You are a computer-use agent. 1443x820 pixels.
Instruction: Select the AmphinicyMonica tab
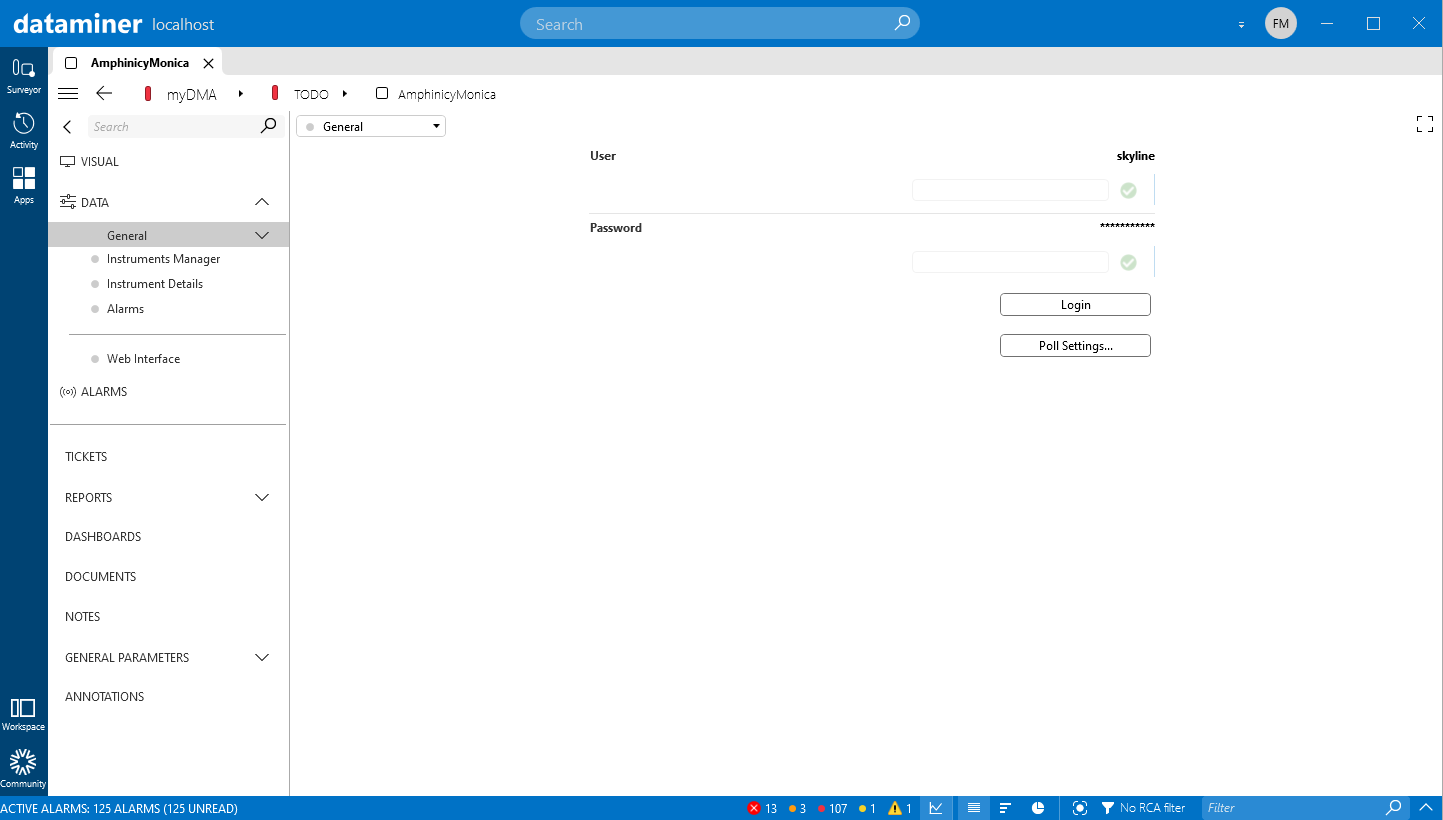(139, 62)
